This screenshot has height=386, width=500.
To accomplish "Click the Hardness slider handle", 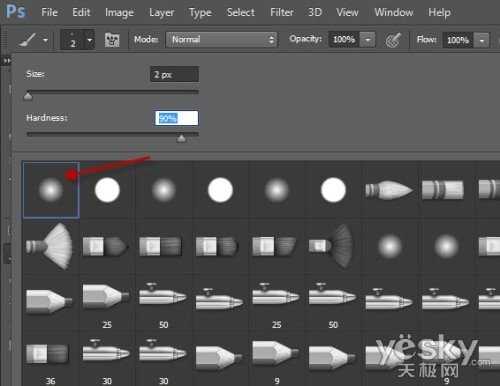I will pyautogui.click(x=181, y=138).
